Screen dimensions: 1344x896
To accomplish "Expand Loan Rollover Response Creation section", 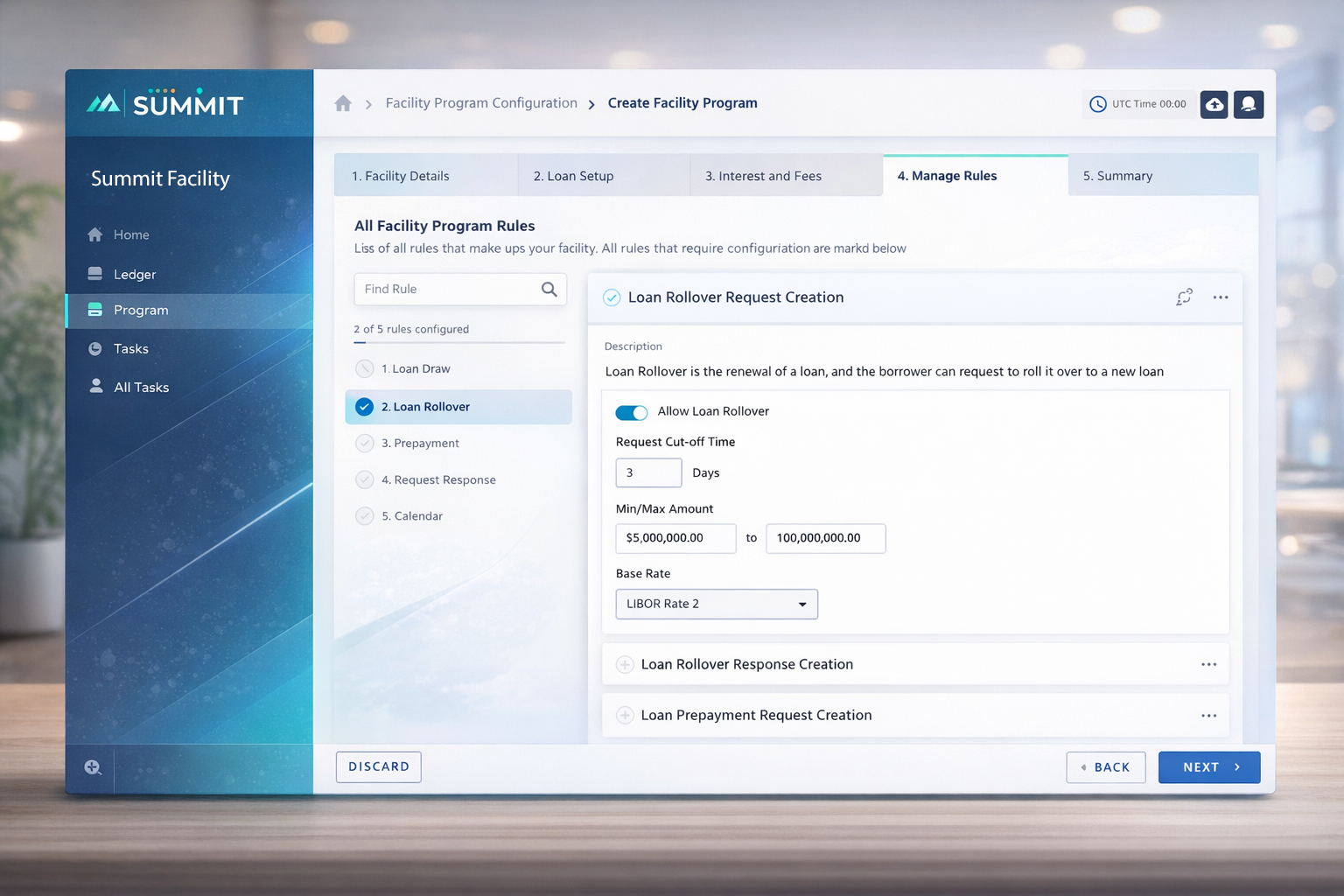I will (625, 665).
